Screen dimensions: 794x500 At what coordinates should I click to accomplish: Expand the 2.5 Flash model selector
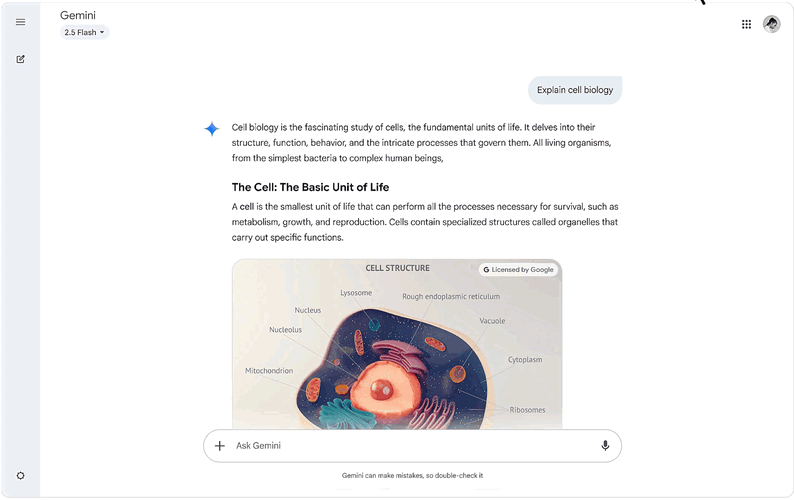pyautogui.click(x=85, y=32)
